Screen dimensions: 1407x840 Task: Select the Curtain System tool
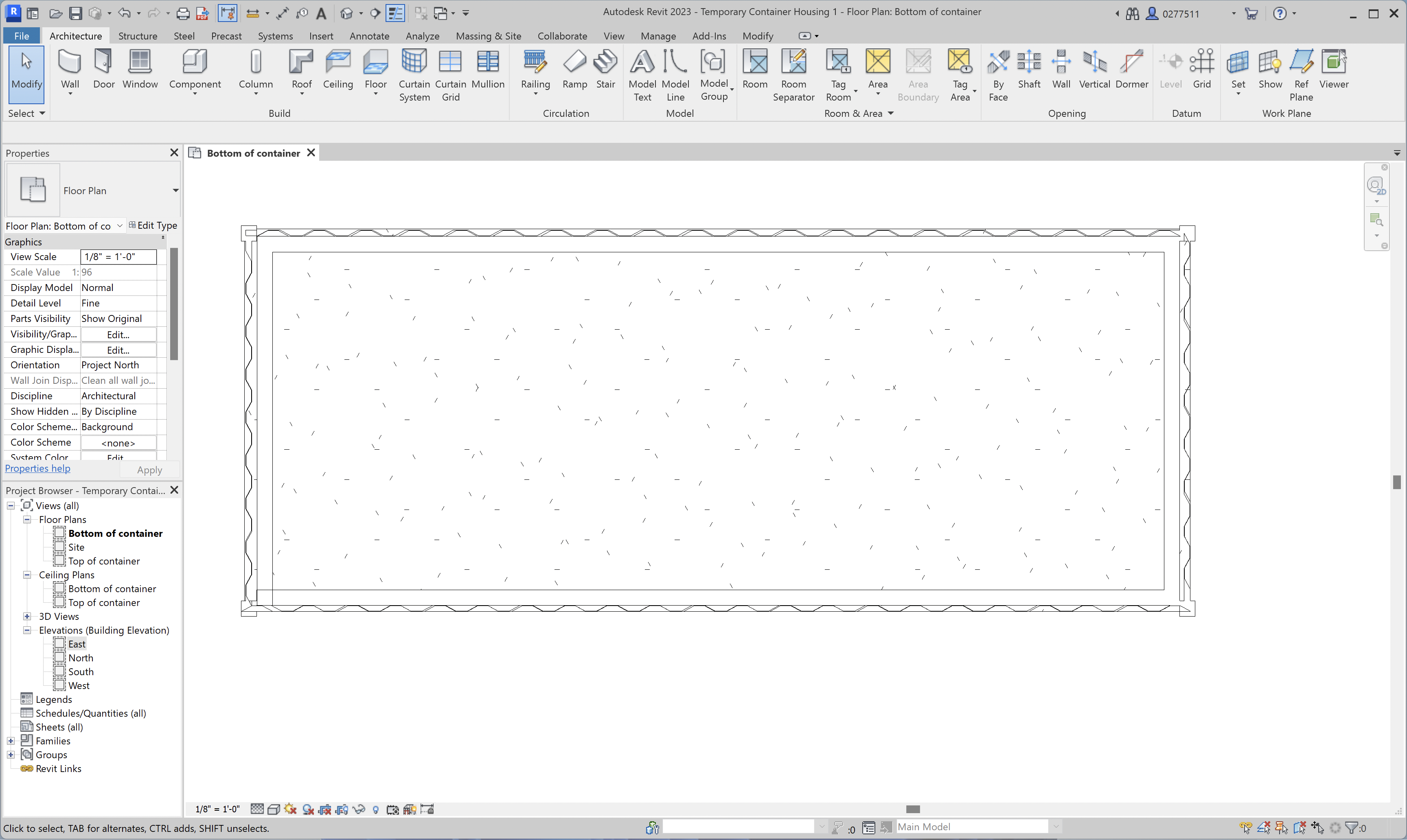[x=414, y=76]
